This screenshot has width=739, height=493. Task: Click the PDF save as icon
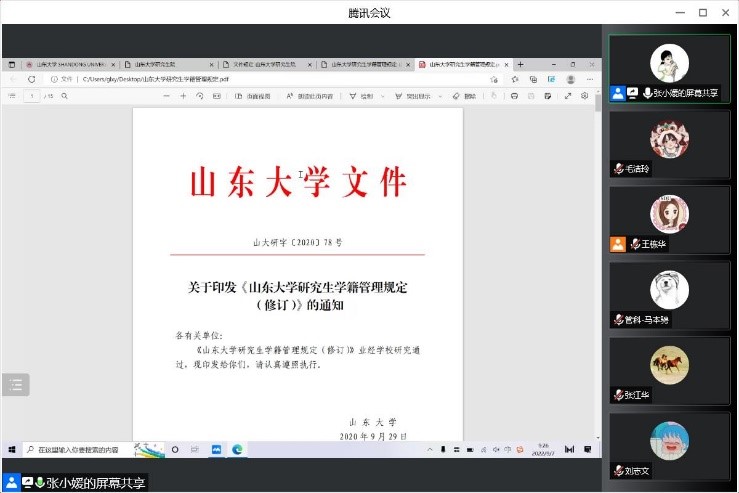click(548, 96)
